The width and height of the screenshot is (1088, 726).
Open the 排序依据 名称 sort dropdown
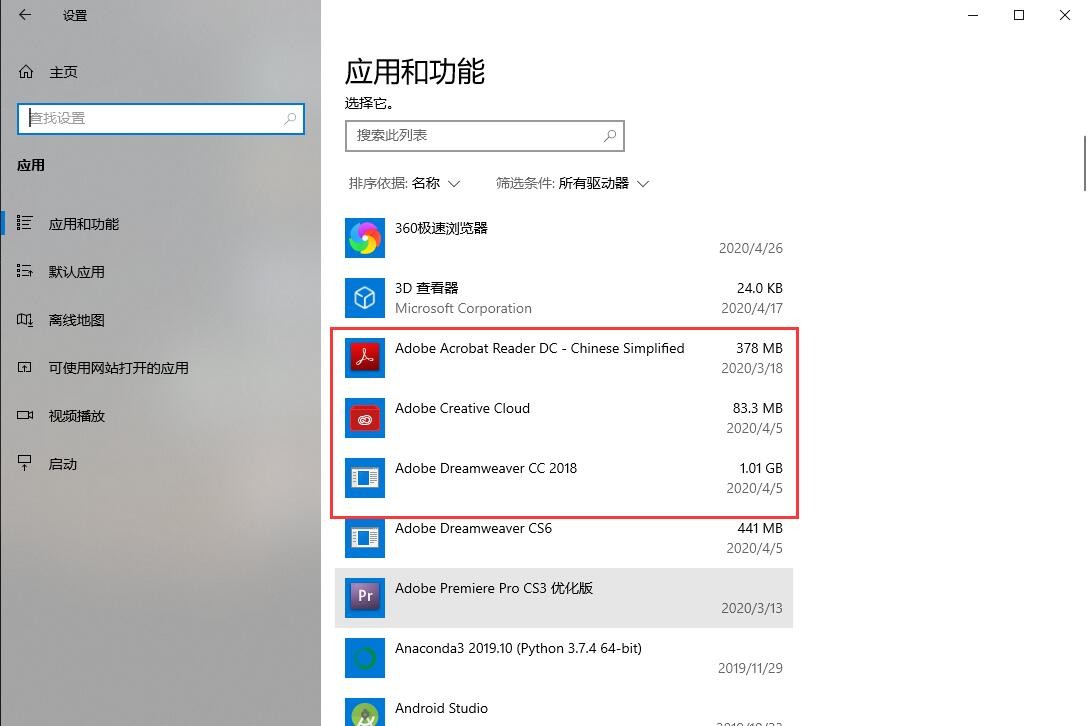tap(405, 183)
